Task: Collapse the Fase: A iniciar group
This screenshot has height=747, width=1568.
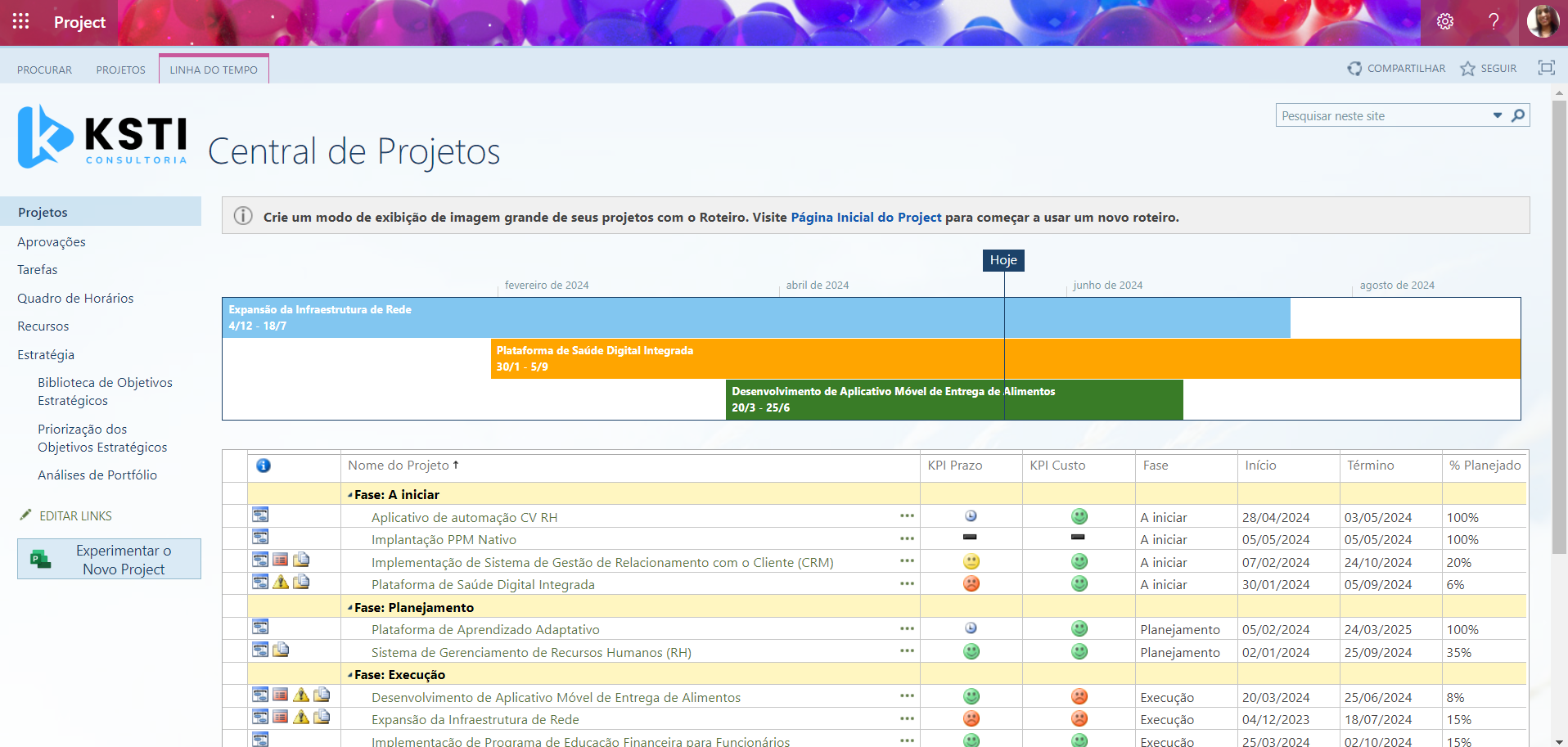Action: click(350, 495)
